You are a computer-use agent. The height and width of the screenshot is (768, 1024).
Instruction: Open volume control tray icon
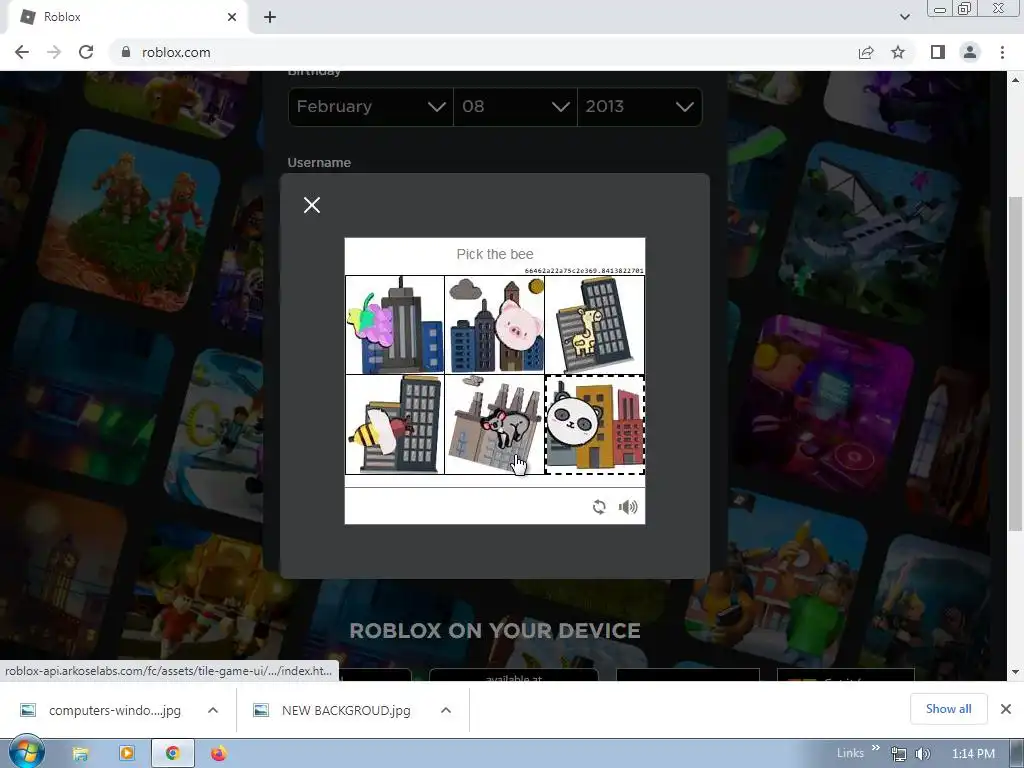(922, 754)
